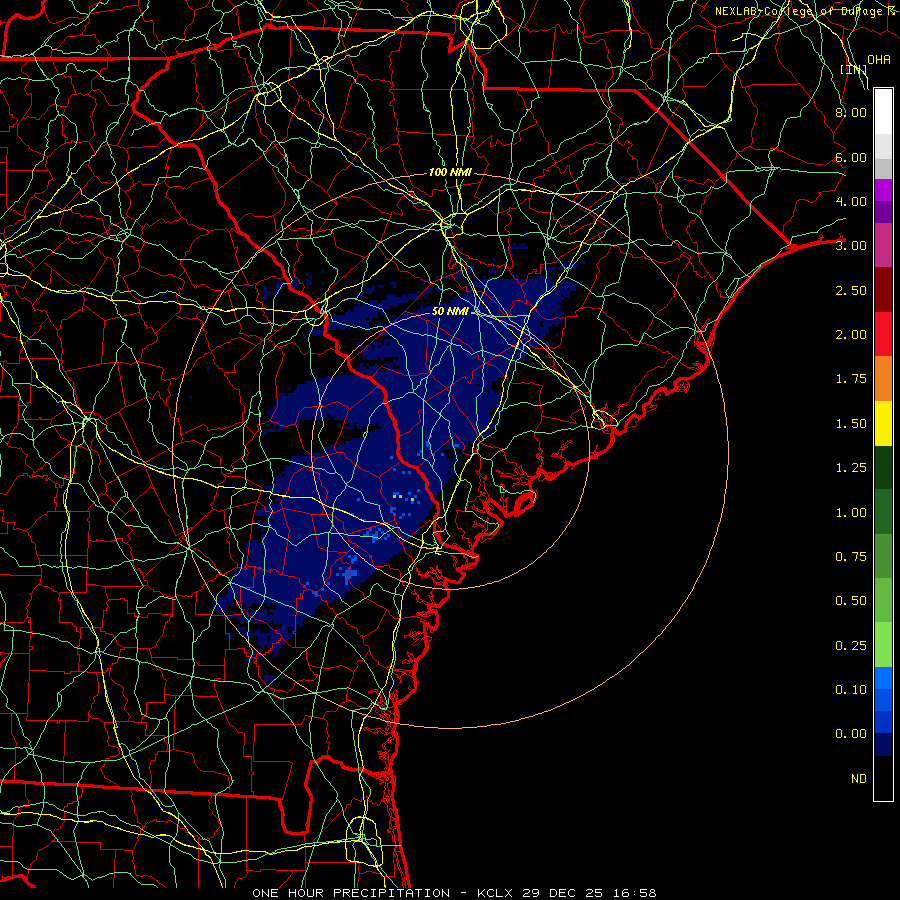The image size is (900, 900).
Task: Select the light blue legend swatch beside 0.10
Action: pos(883,678)
